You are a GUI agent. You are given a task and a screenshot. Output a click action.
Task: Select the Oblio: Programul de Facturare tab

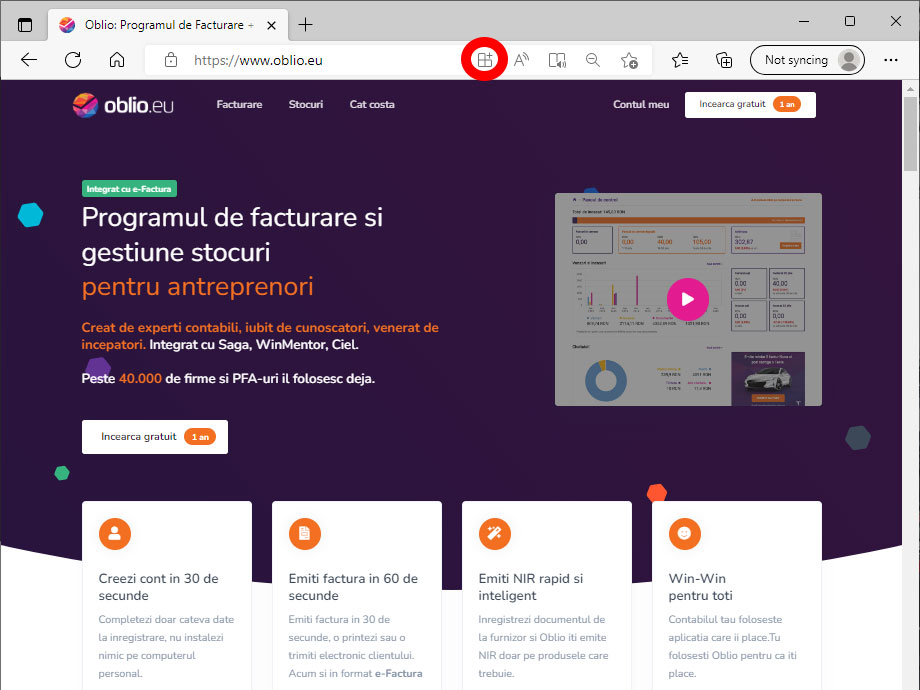point(167,25)
